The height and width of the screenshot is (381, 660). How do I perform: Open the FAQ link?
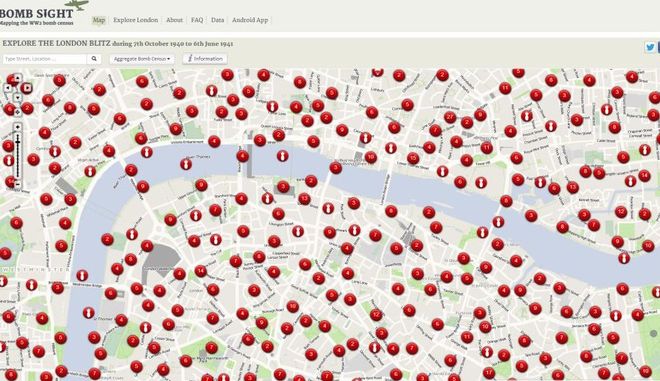coord(197,20)
